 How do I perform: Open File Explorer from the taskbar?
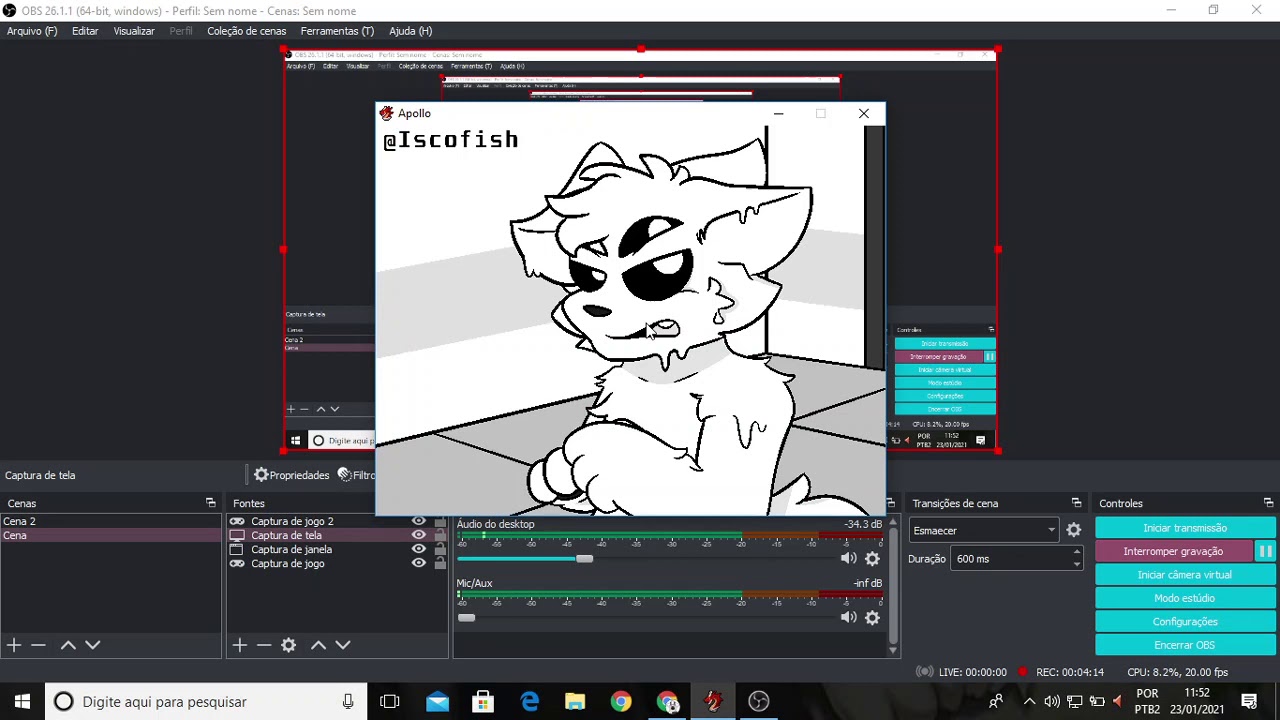click(x=575, y=701)
